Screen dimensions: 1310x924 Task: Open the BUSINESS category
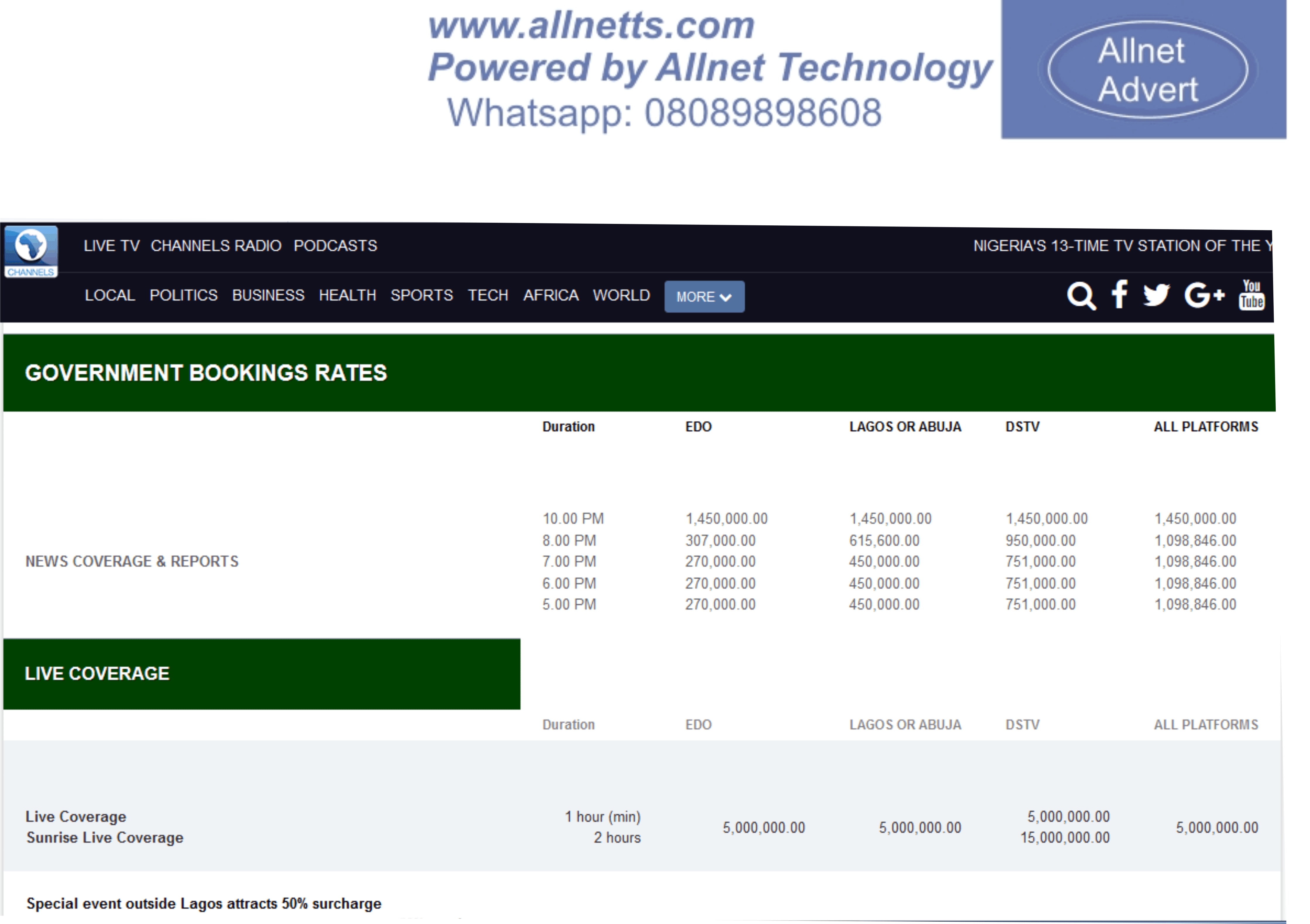point(268,295)
